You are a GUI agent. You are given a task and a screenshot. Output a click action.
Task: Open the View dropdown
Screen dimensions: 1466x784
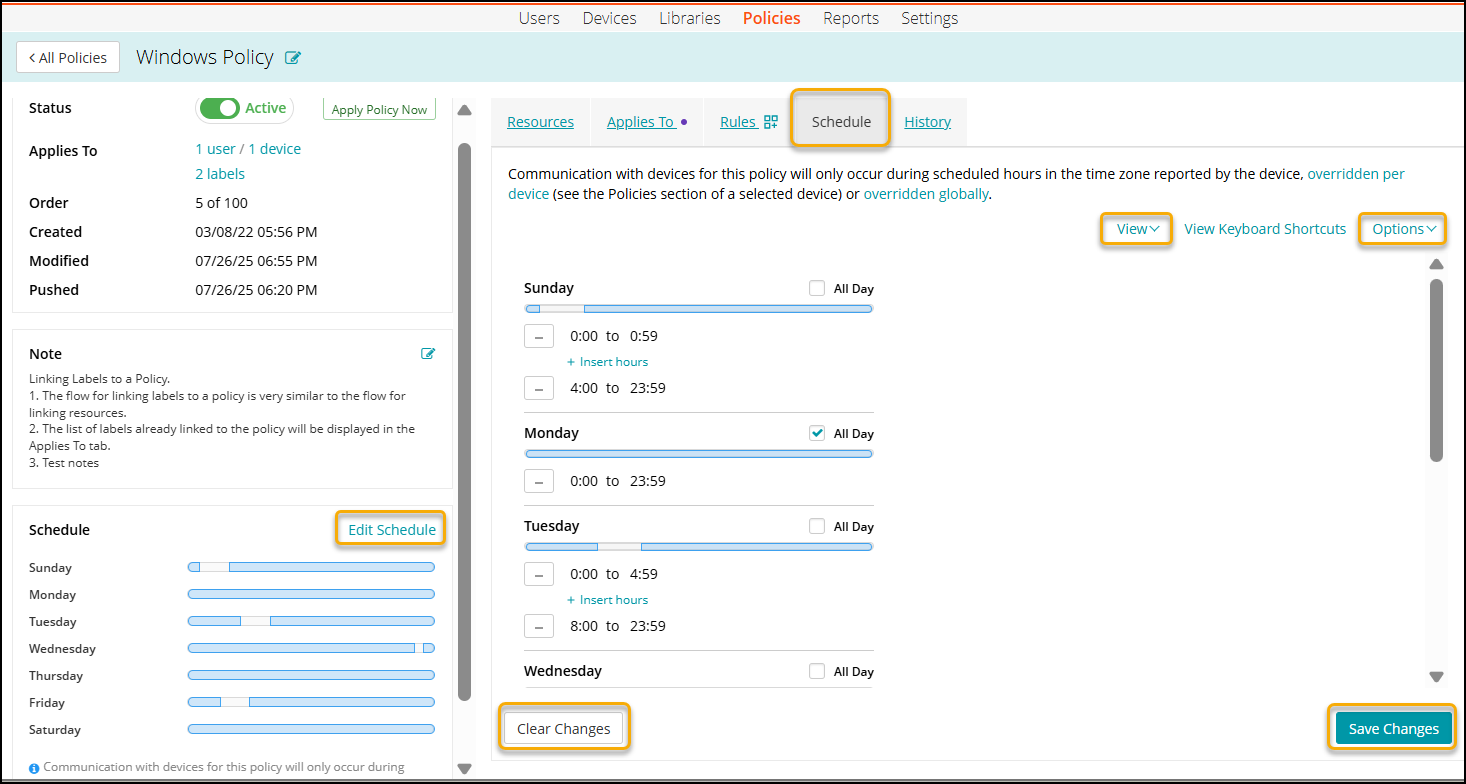(1137, 229)
